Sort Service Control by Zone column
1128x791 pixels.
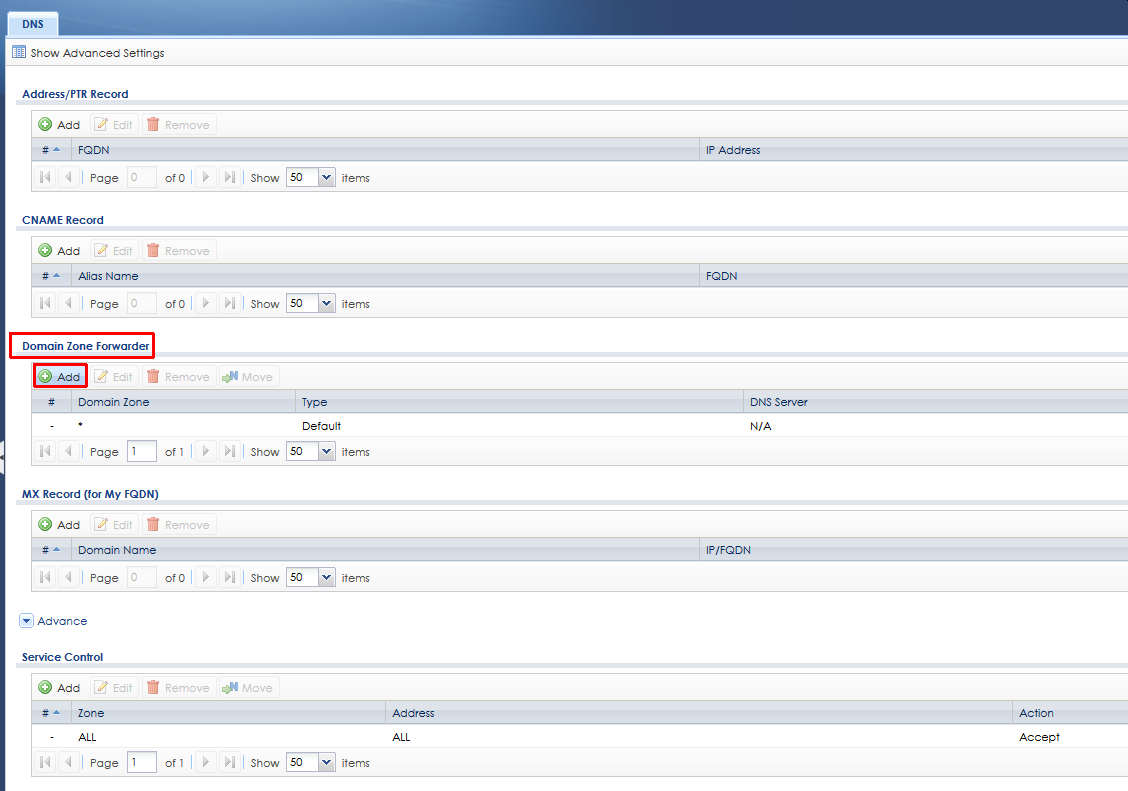230,713
